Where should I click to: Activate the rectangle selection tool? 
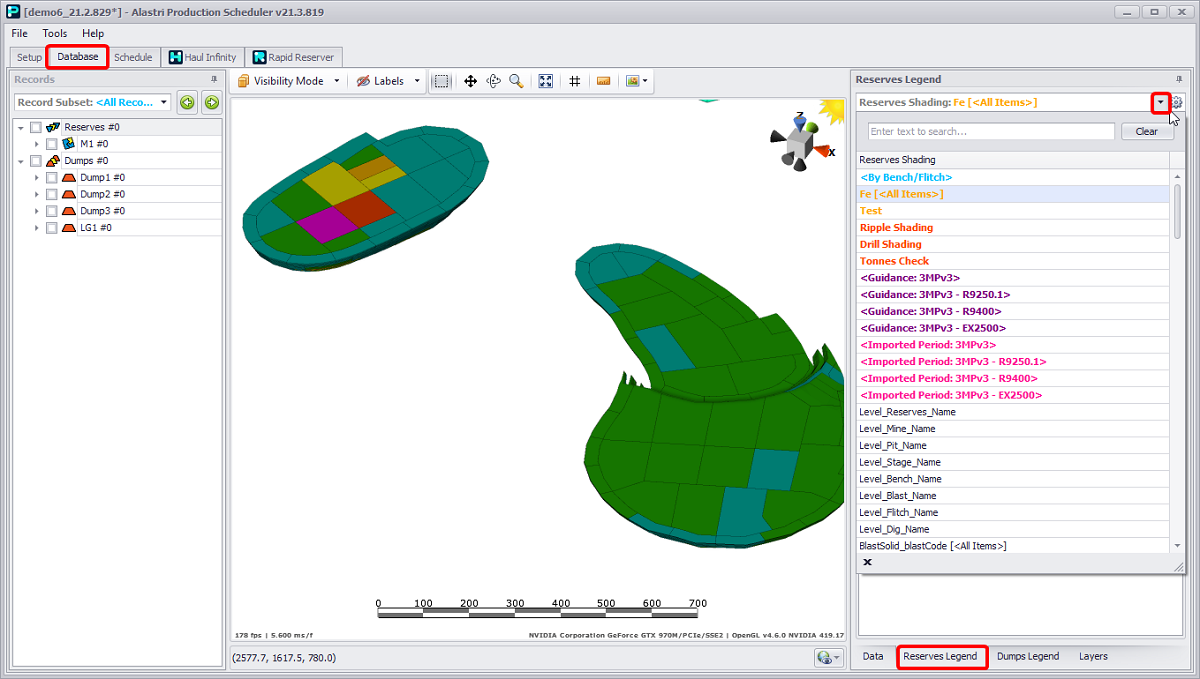pos(442,81)
